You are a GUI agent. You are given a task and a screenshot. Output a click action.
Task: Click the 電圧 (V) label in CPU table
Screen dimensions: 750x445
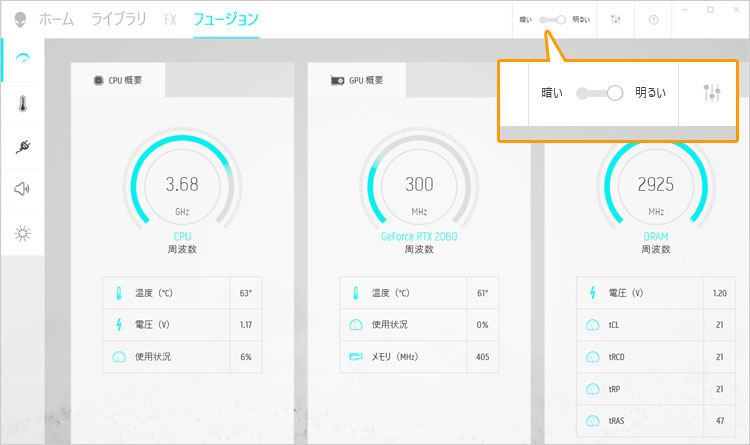[152, 325]
